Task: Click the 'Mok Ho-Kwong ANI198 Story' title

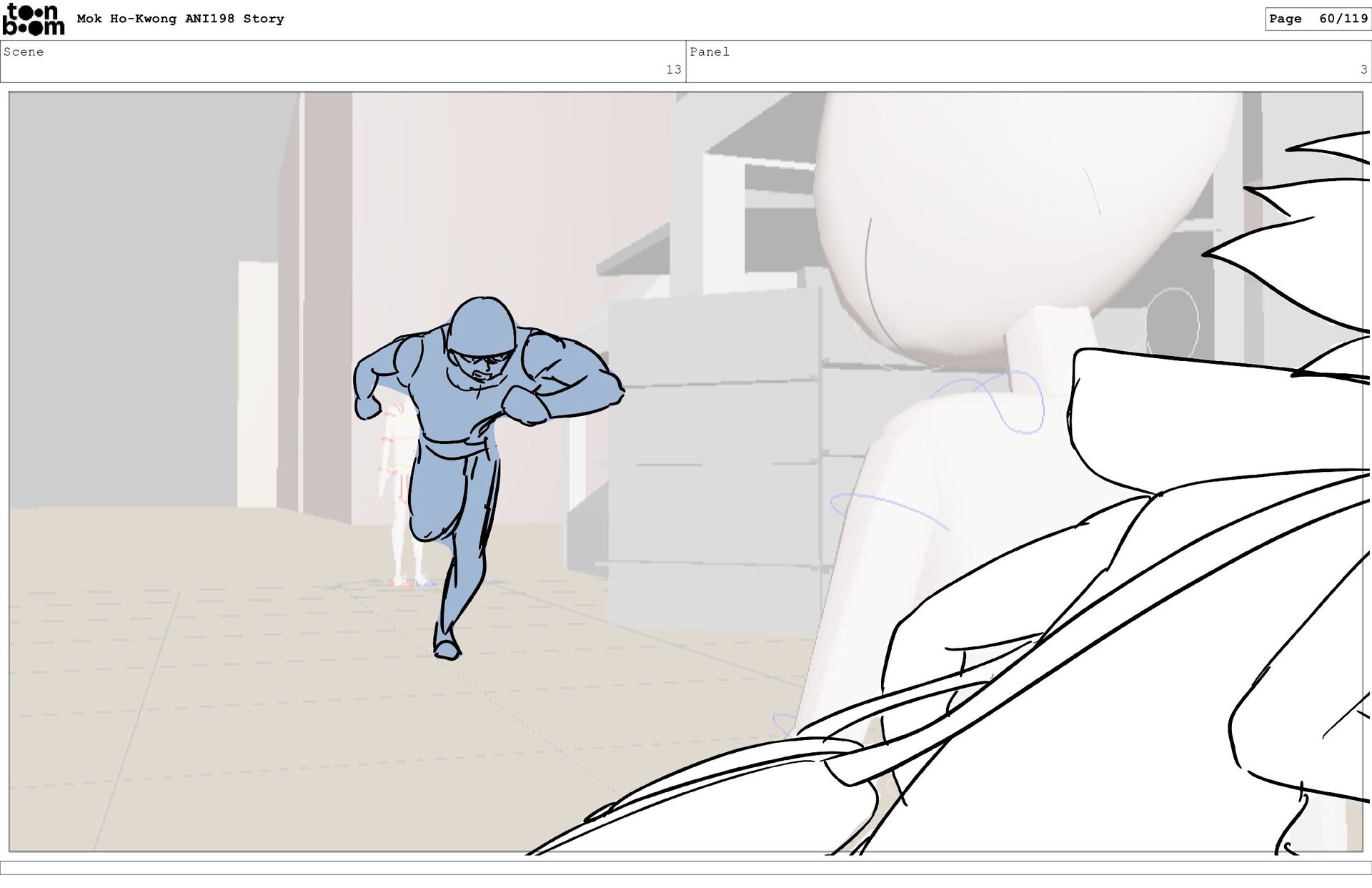Action: pos(180,19)
